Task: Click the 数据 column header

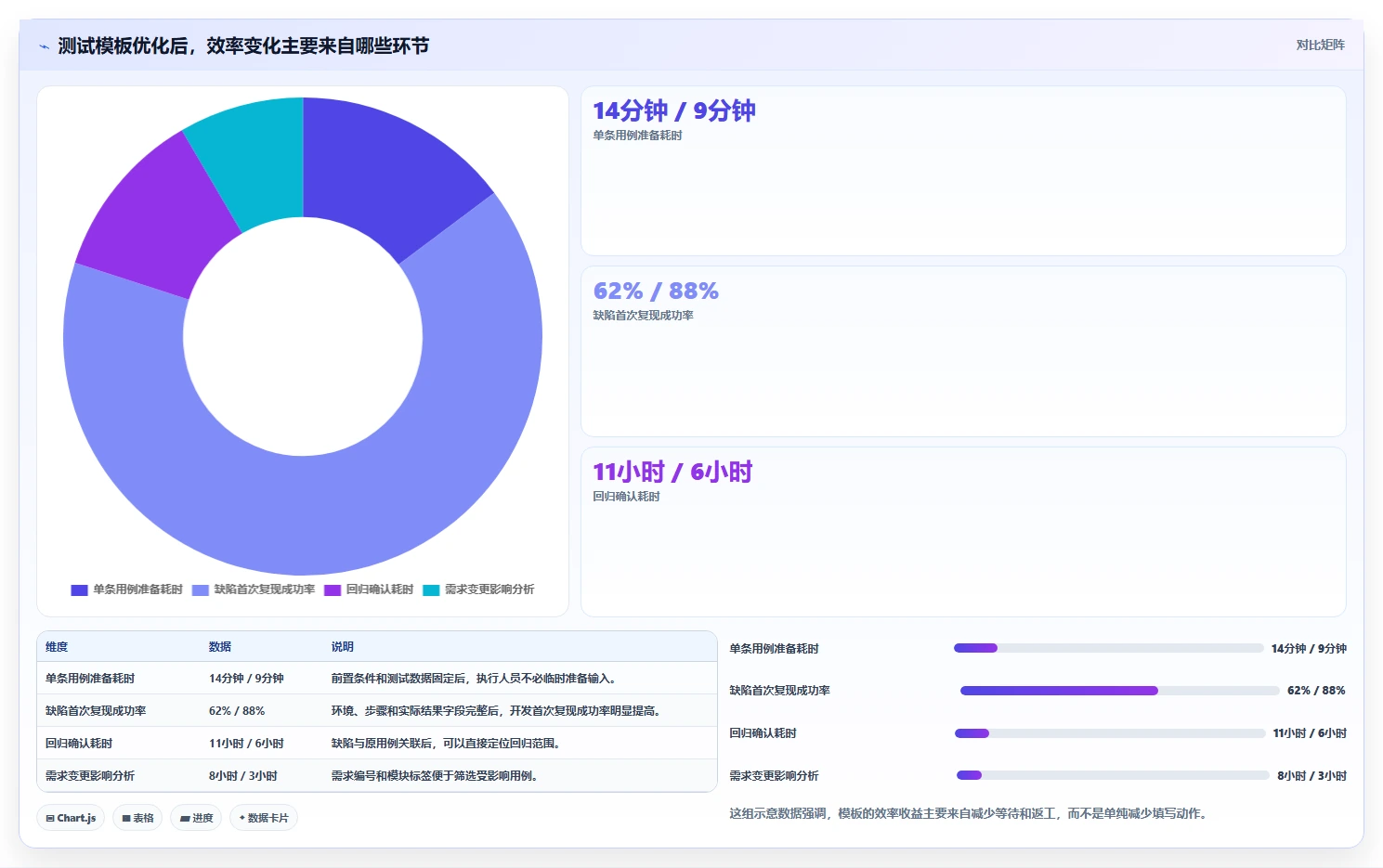Action: click(x=220, y=647)
